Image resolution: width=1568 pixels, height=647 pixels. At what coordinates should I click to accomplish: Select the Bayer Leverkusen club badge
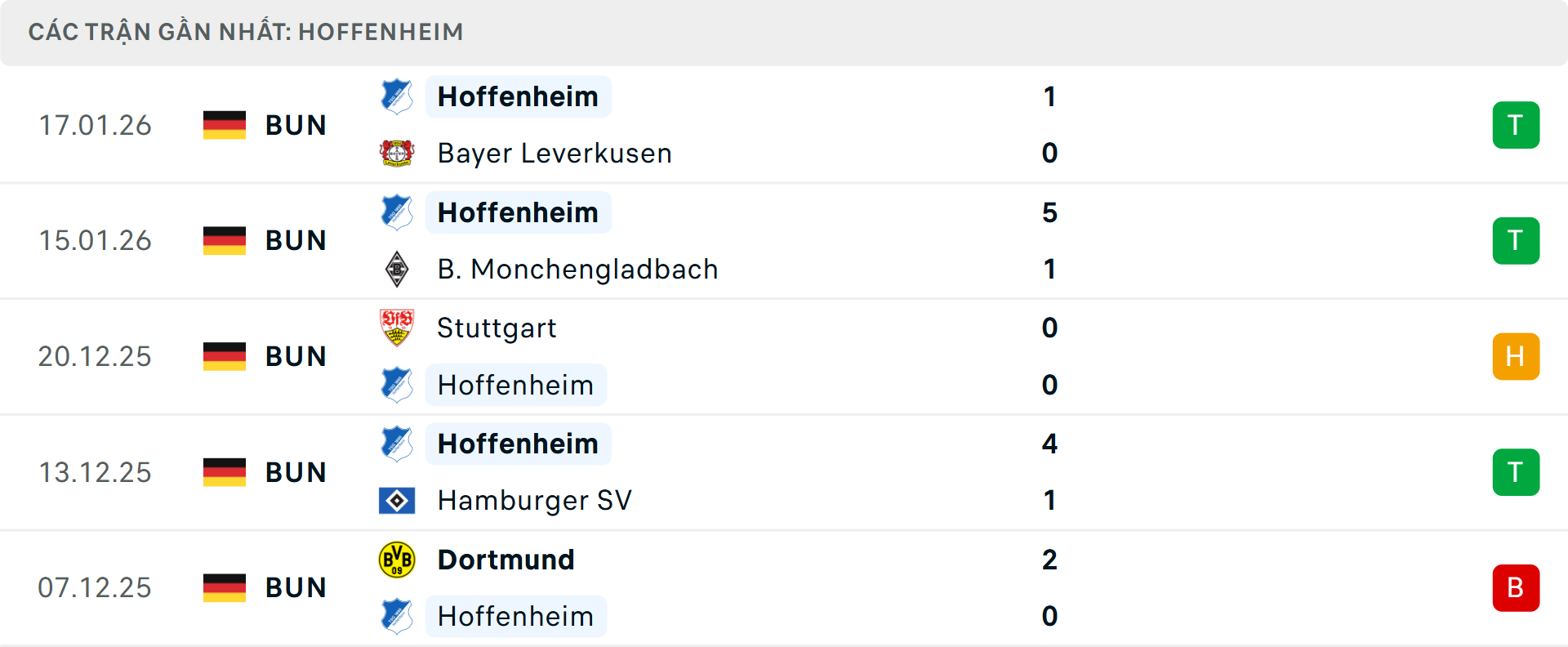(397, 153)
